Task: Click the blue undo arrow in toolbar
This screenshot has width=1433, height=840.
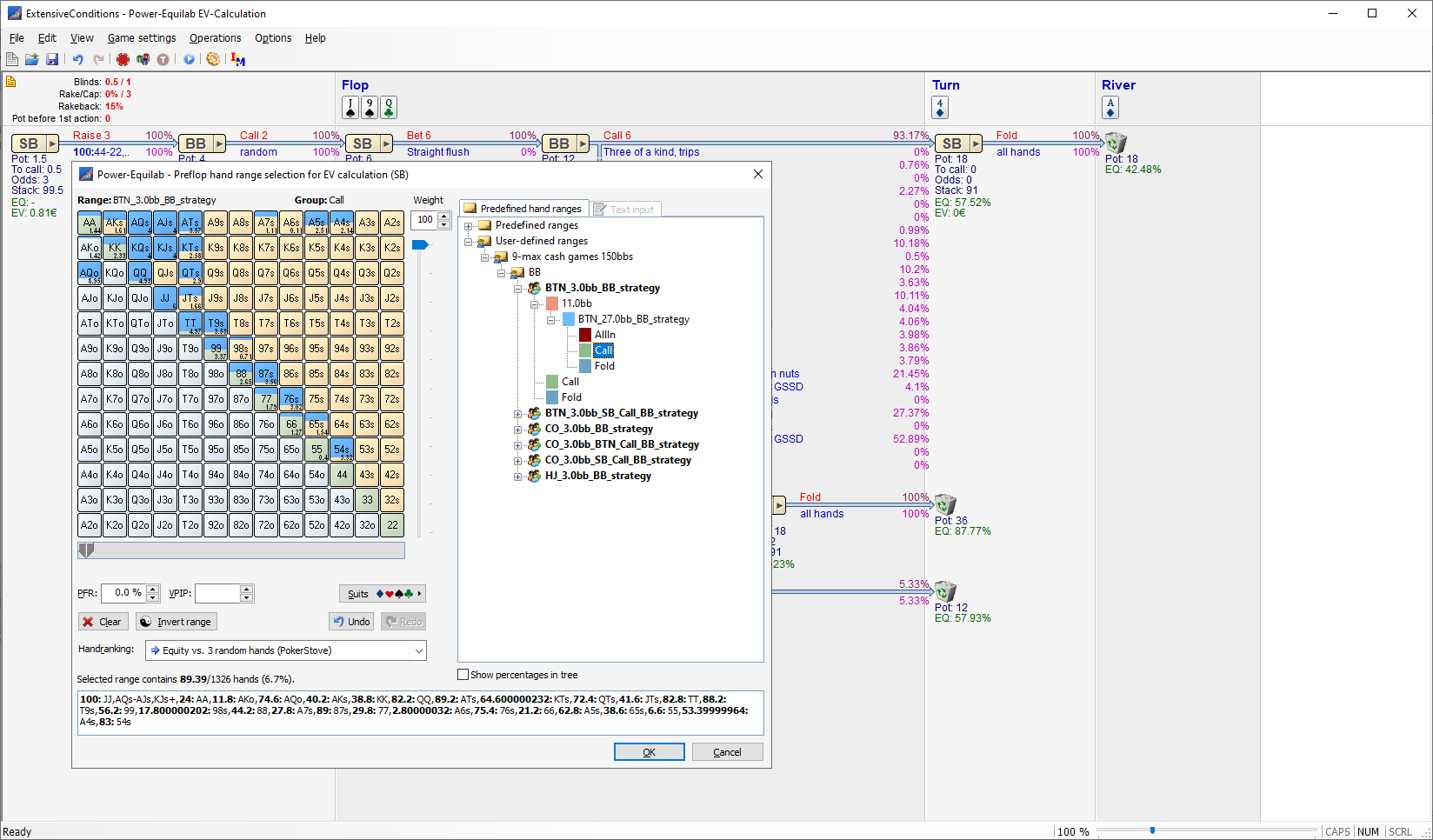Action: pos(78,59)
